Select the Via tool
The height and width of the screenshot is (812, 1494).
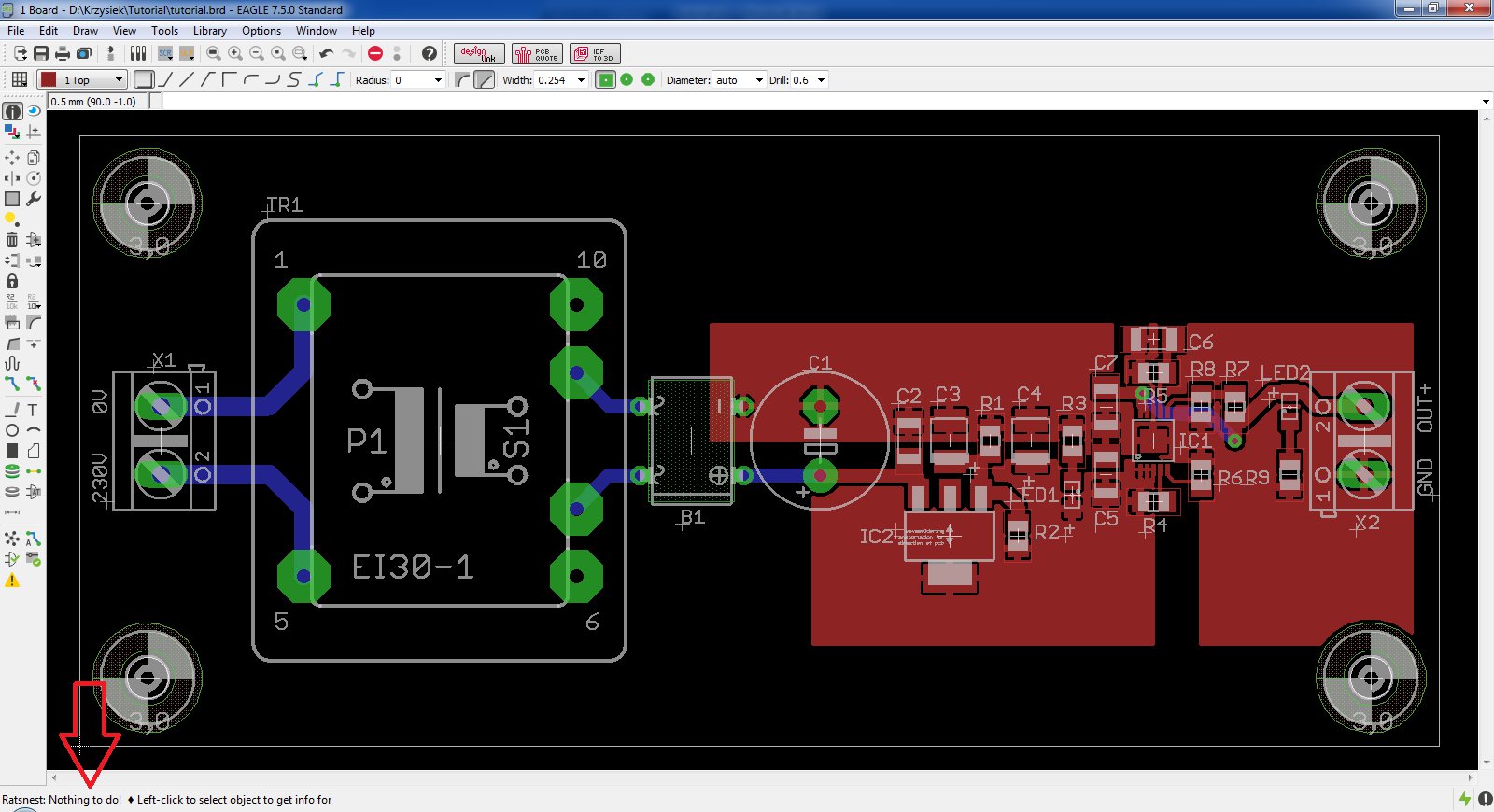coord(12,471)
